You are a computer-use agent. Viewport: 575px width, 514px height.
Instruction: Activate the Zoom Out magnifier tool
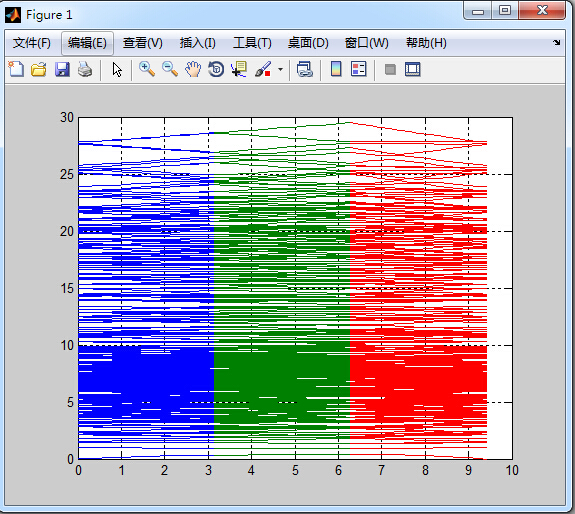pos(170,69)
